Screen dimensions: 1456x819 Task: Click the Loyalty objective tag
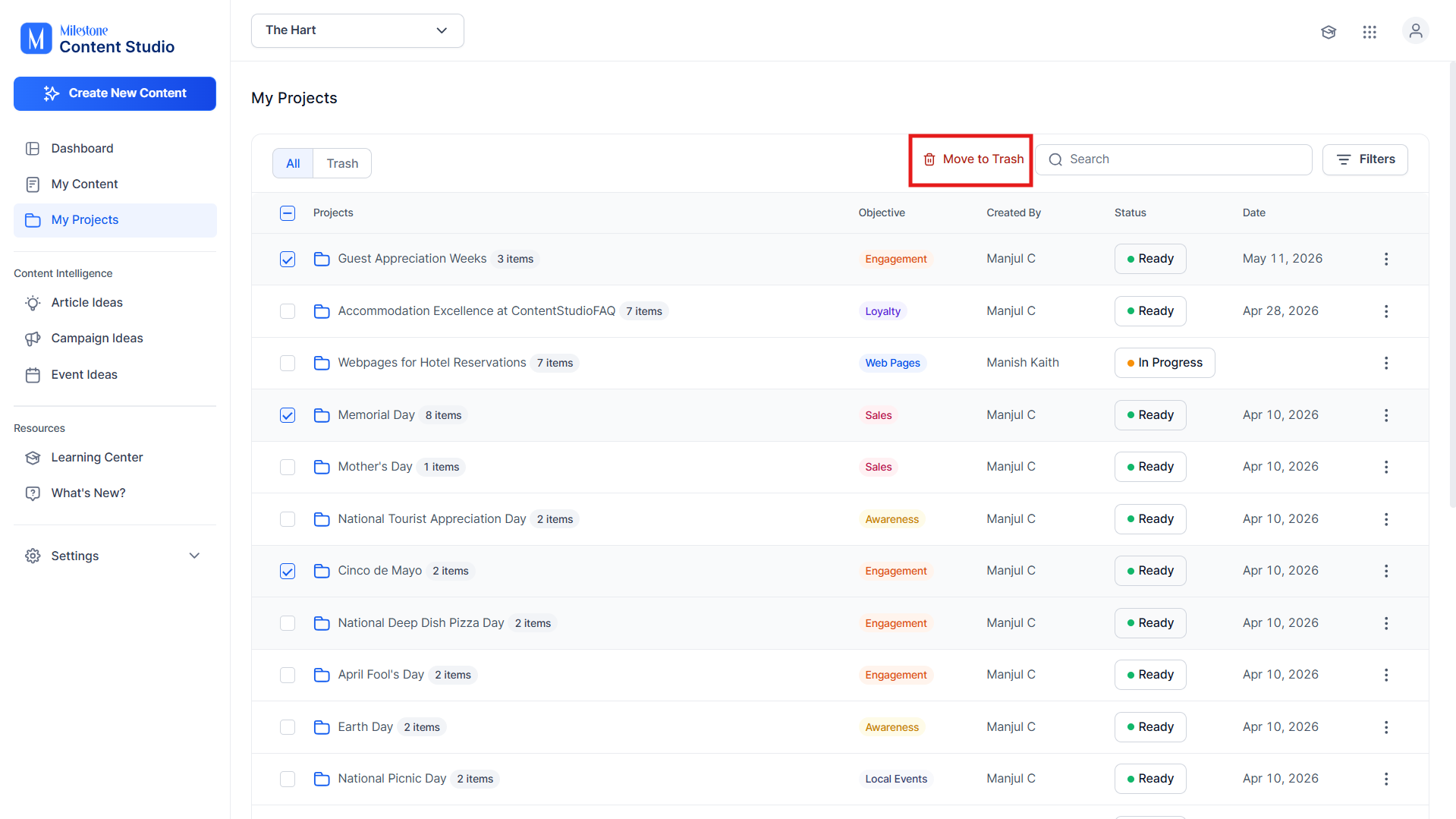(883, 311)
